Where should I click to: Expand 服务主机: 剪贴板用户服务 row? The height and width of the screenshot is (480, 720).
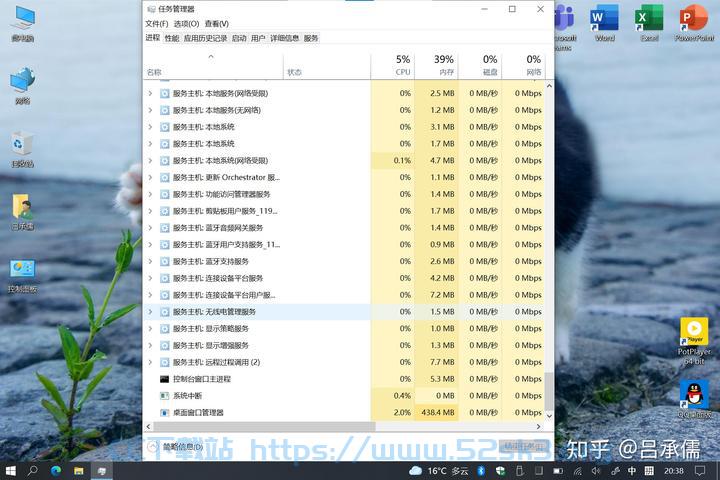150,211
